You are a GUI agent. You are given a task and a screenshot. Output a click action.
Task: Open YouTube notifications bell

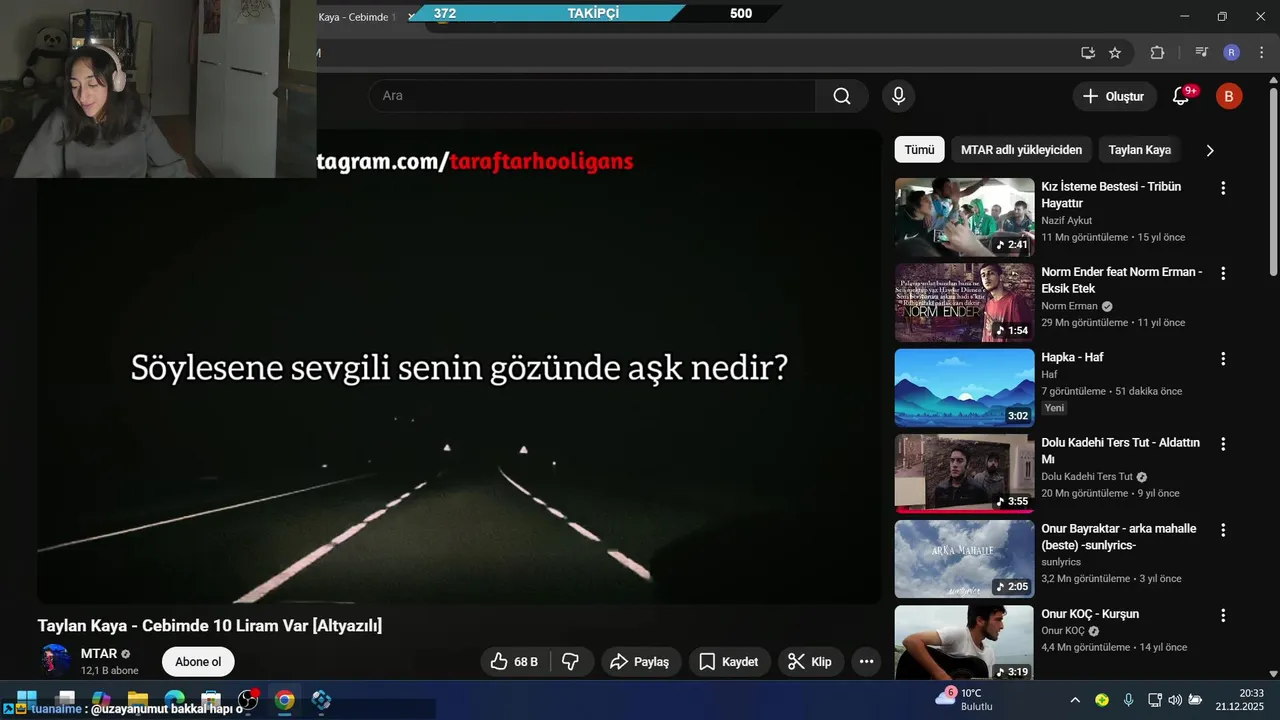pos(1181,96)
